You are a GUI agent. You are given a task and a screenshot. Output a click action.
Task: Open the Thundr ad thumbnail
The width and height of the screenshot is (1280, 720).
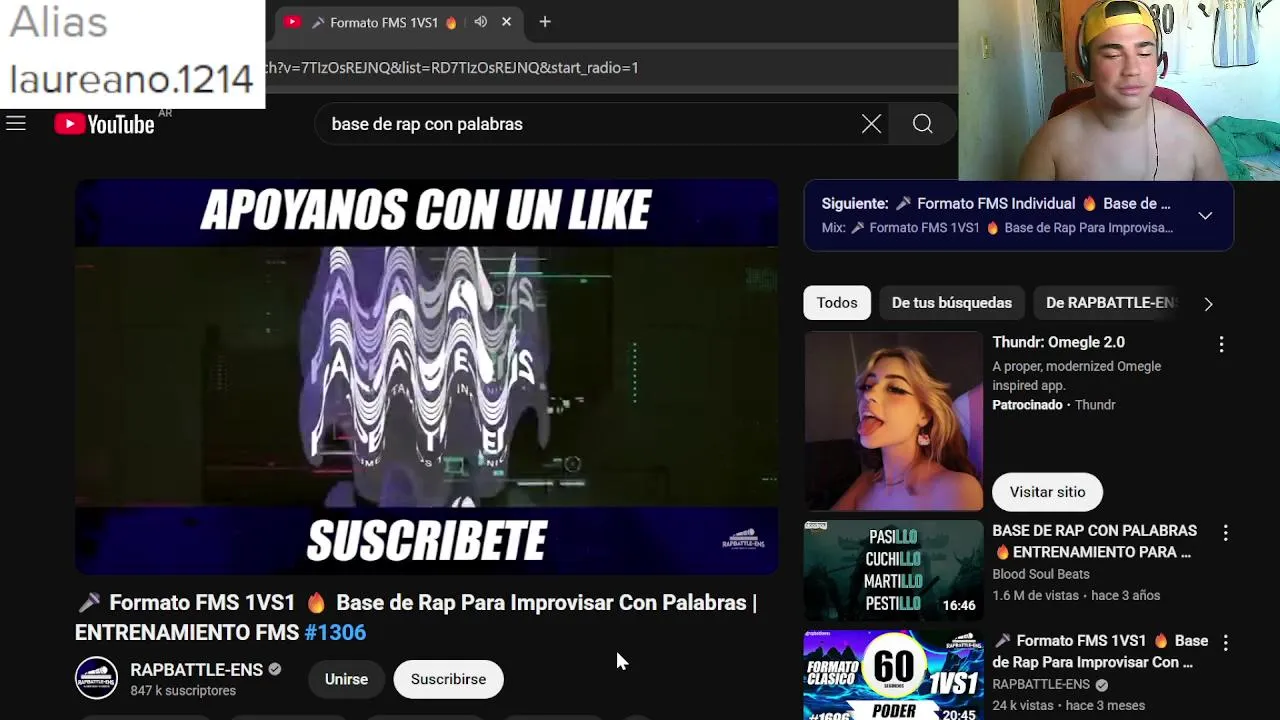pyautogui.click(x=894, y=421)
